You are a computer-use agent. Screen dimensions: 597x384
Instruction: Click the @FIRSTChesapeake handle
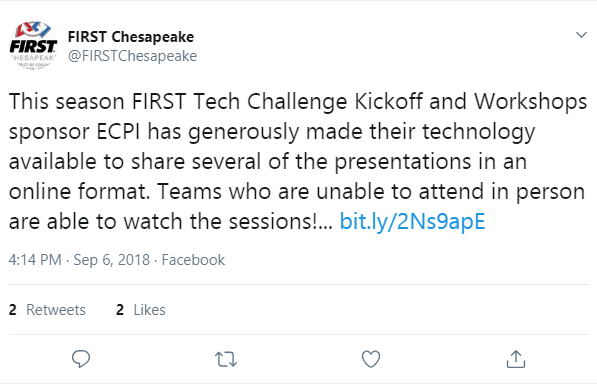click(x=132, y=56)
